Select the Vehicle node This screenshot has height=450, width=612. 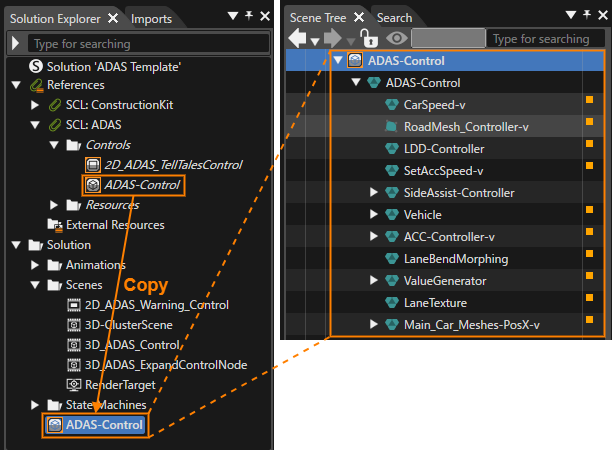pyautogui.click(x=422, y=215)
